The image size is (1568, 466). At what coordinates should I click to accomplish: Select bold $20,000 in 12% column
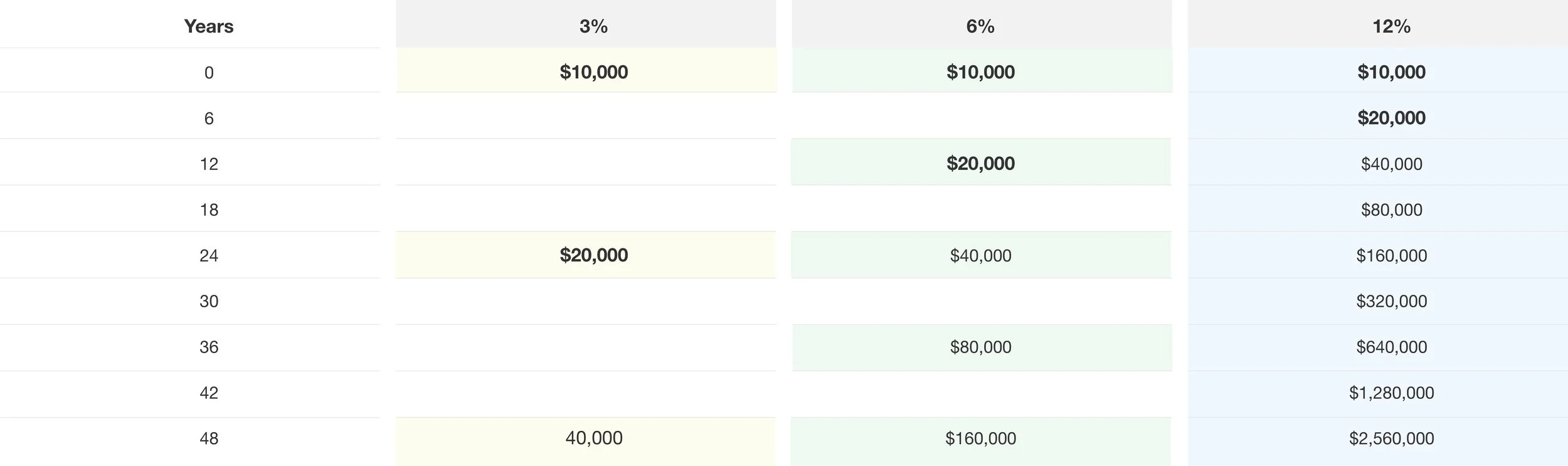[x=1392, y=118]
